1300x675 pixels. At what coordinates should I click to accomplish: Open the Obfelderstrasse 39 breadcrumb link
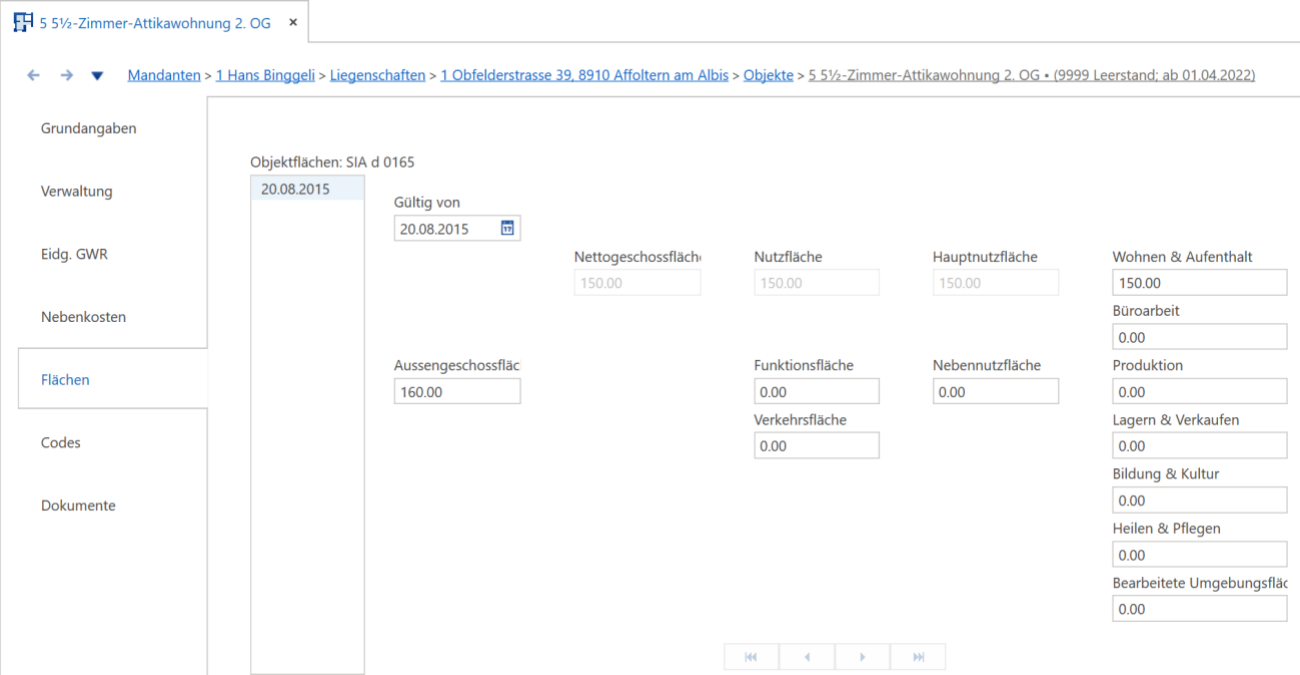584,75
